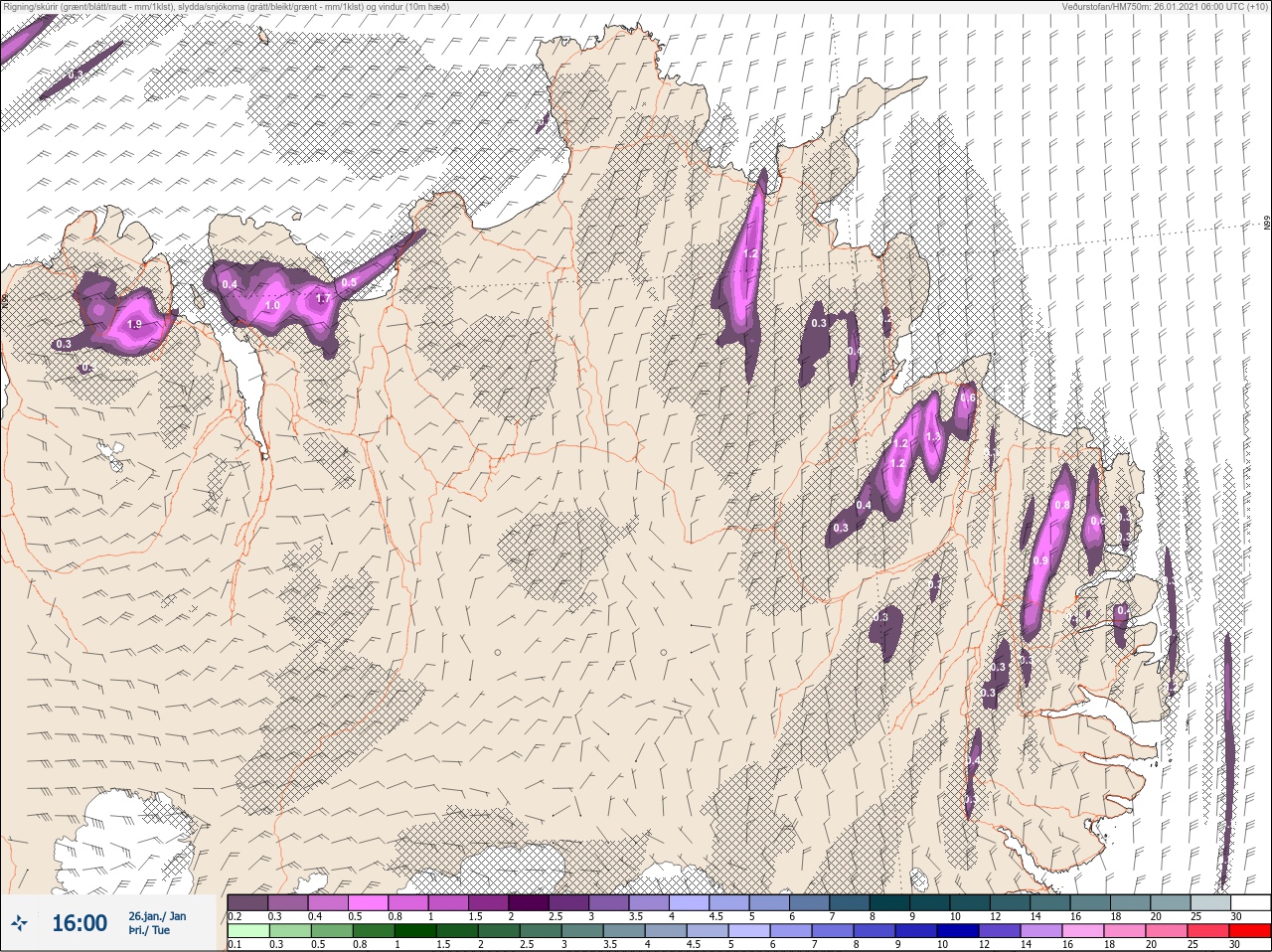1272x952 pixels.
Task: Click upper legend swatch between 0.5 and 0.8
Action: point(368,902)
